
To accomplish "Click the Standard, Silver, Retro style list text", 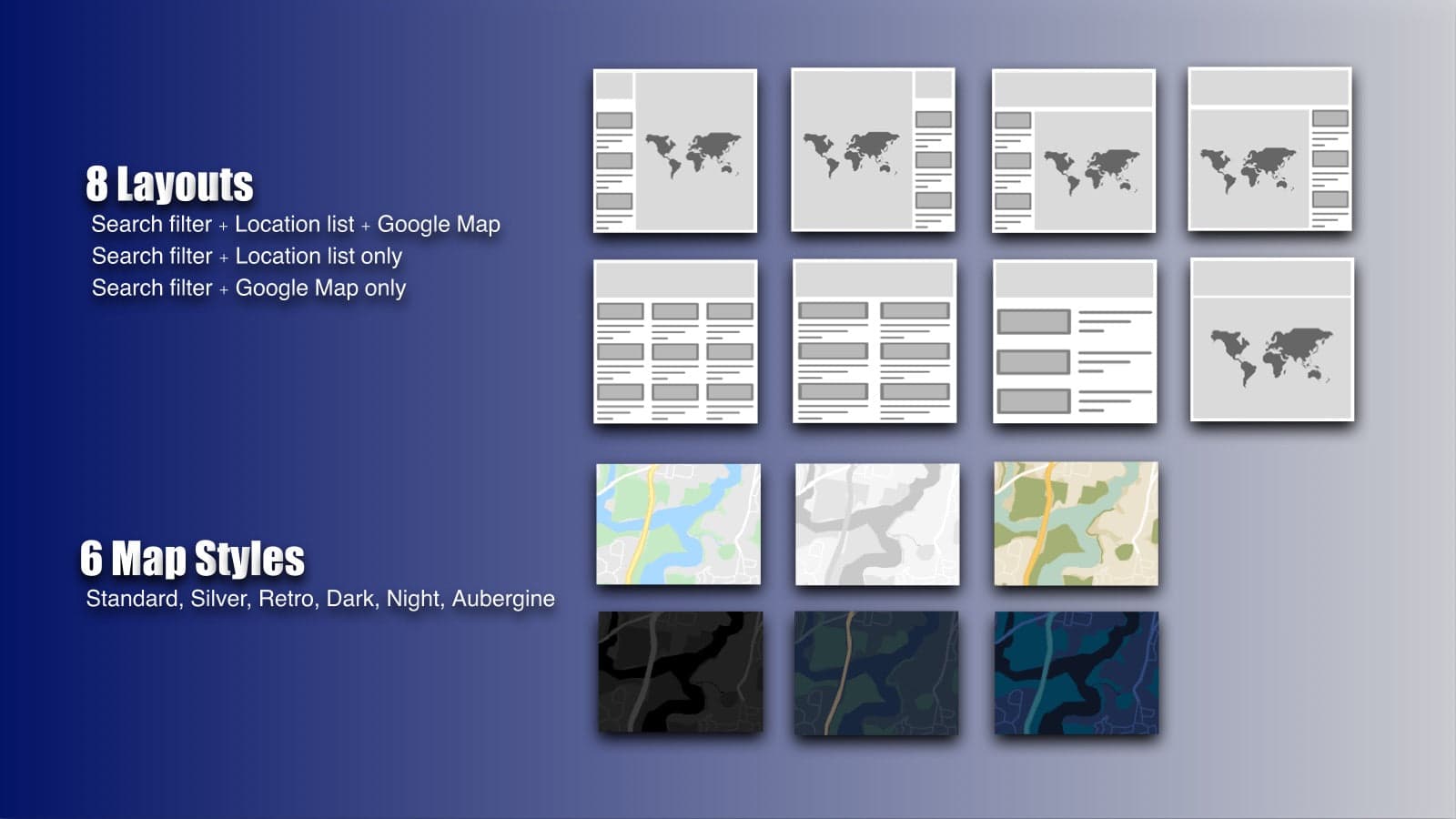I will tap(320, 598).
